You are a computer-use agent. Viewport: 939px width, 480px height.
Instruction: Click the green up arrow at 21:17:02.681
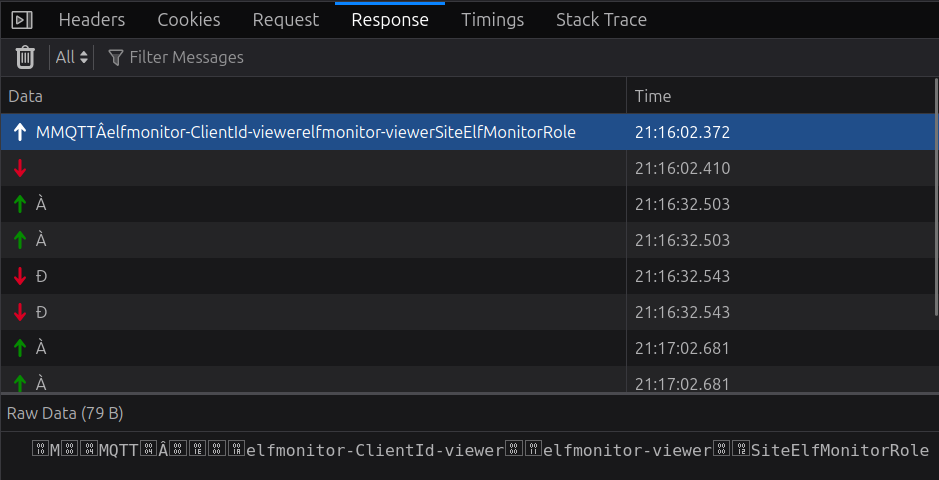click(20, 348)
